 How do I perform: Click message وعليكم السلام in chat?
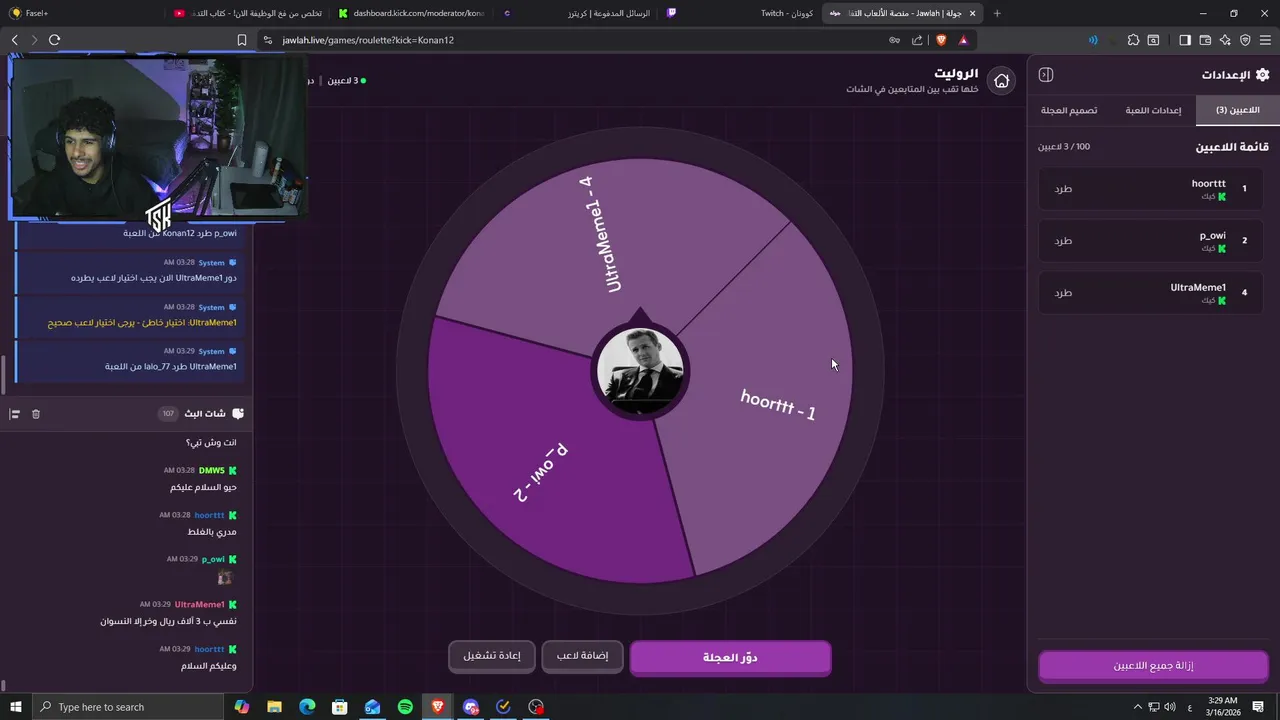(208, 666)
